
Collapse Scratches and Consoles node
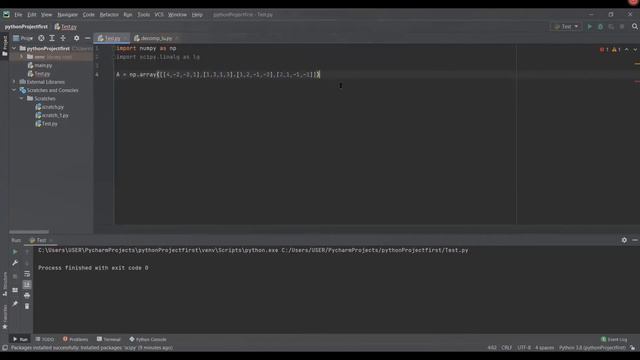(x=14, y=90)
